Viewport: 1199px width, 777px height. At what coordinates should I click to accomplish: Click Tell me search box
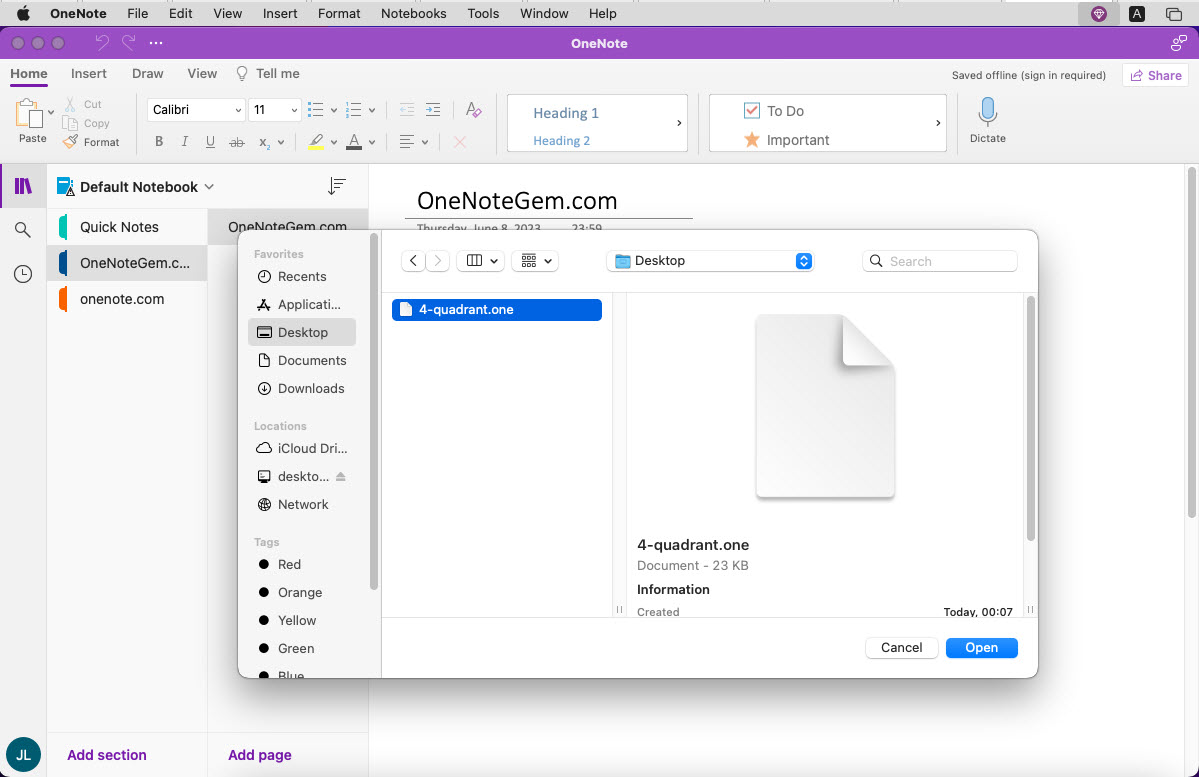pos(268,73)
